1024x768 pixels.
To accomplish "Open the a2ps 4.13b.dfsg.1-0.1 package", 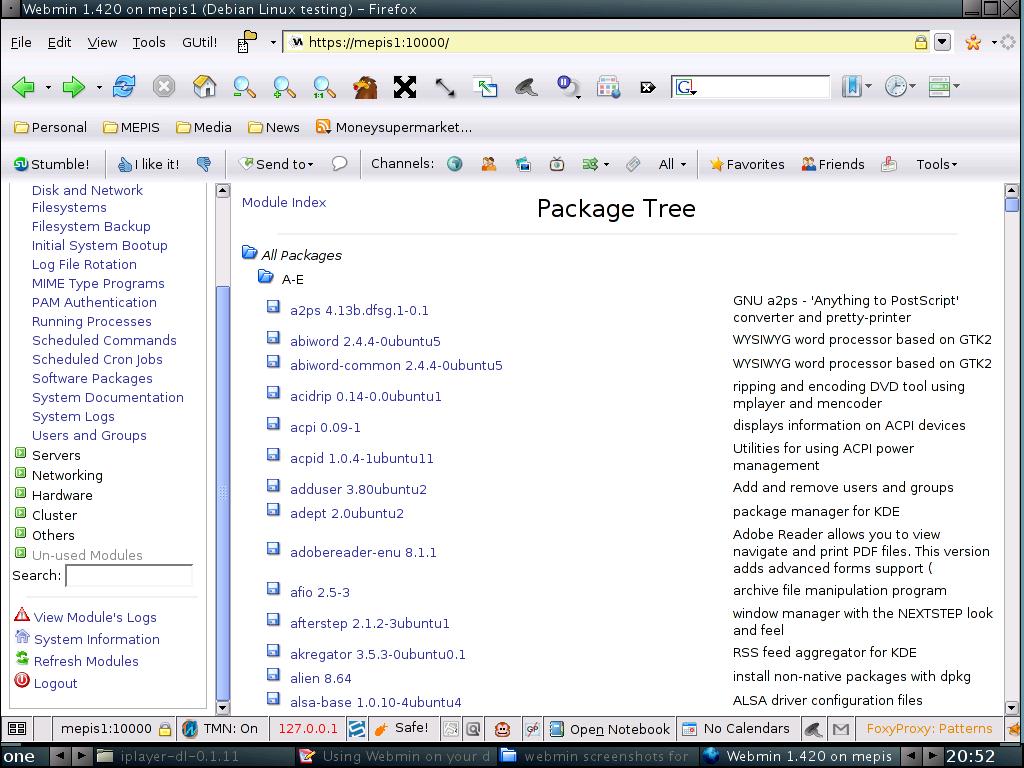I will point(359,310).
